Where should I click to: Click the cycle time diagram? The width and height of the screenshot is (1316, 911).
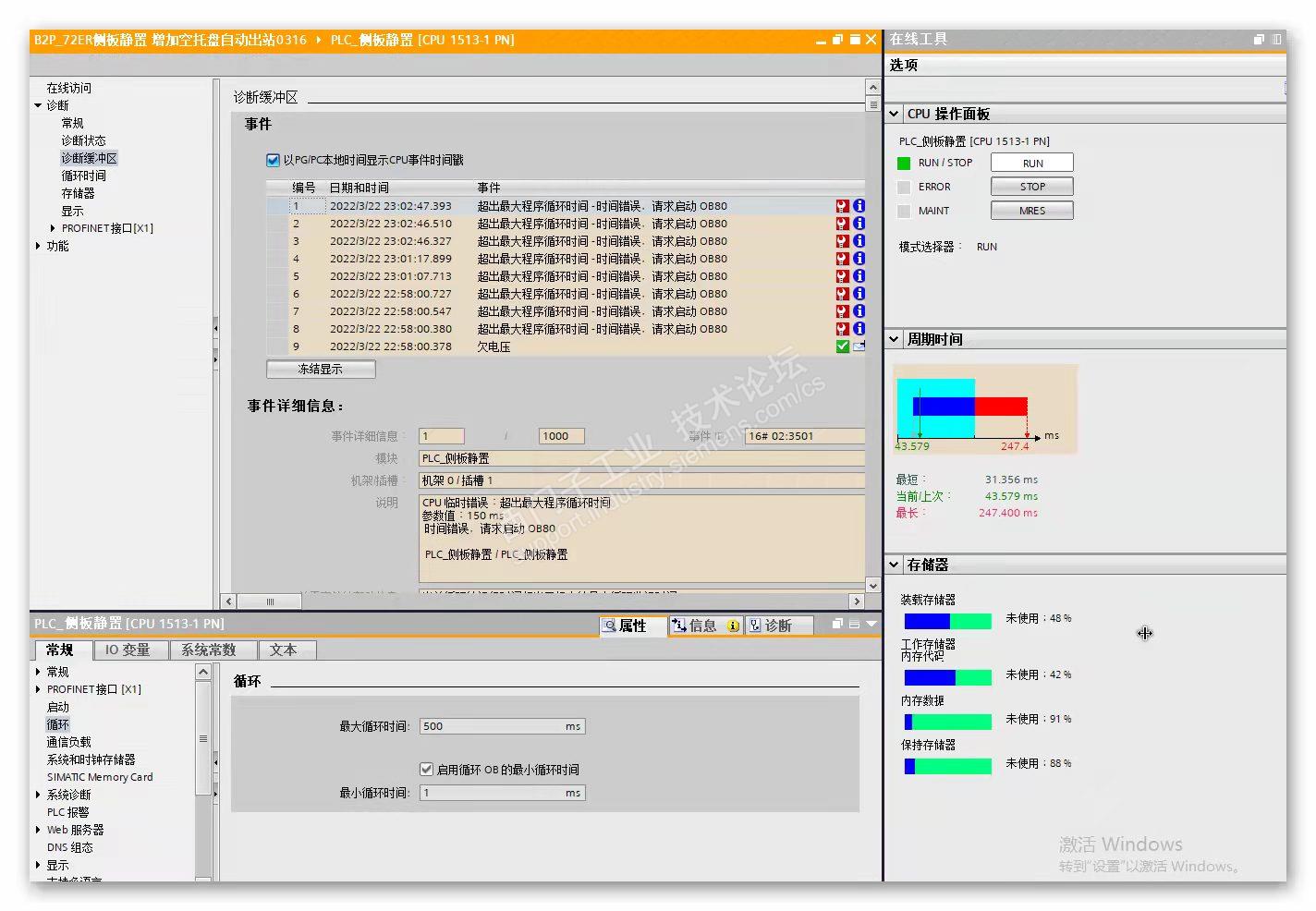984,409
